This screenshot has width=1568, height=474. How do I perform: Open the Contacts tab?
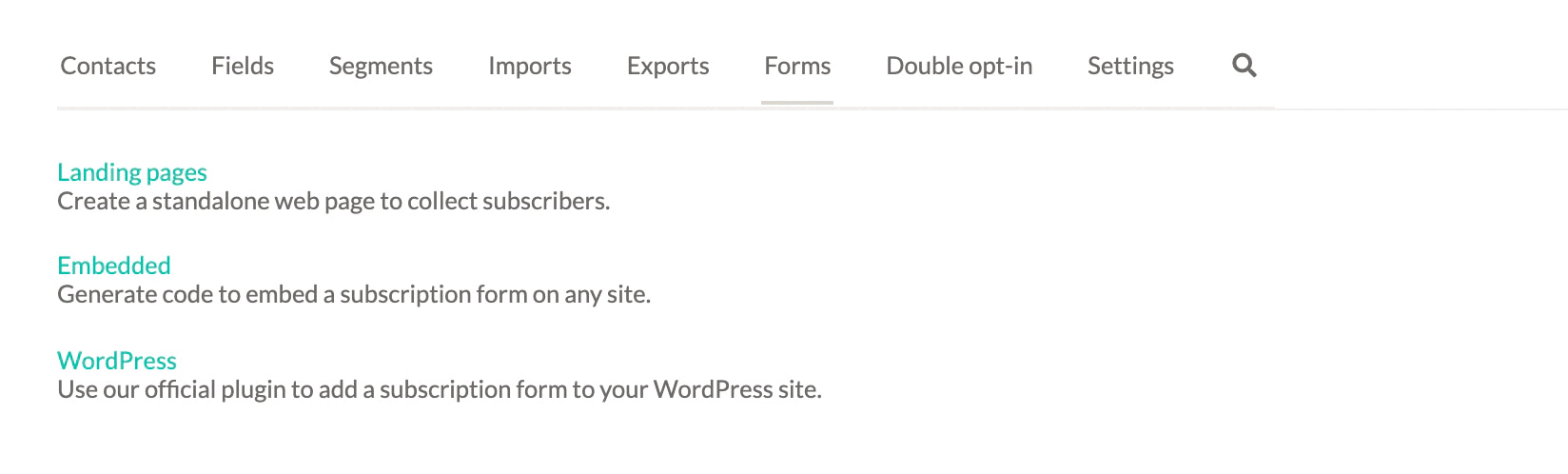108,66
